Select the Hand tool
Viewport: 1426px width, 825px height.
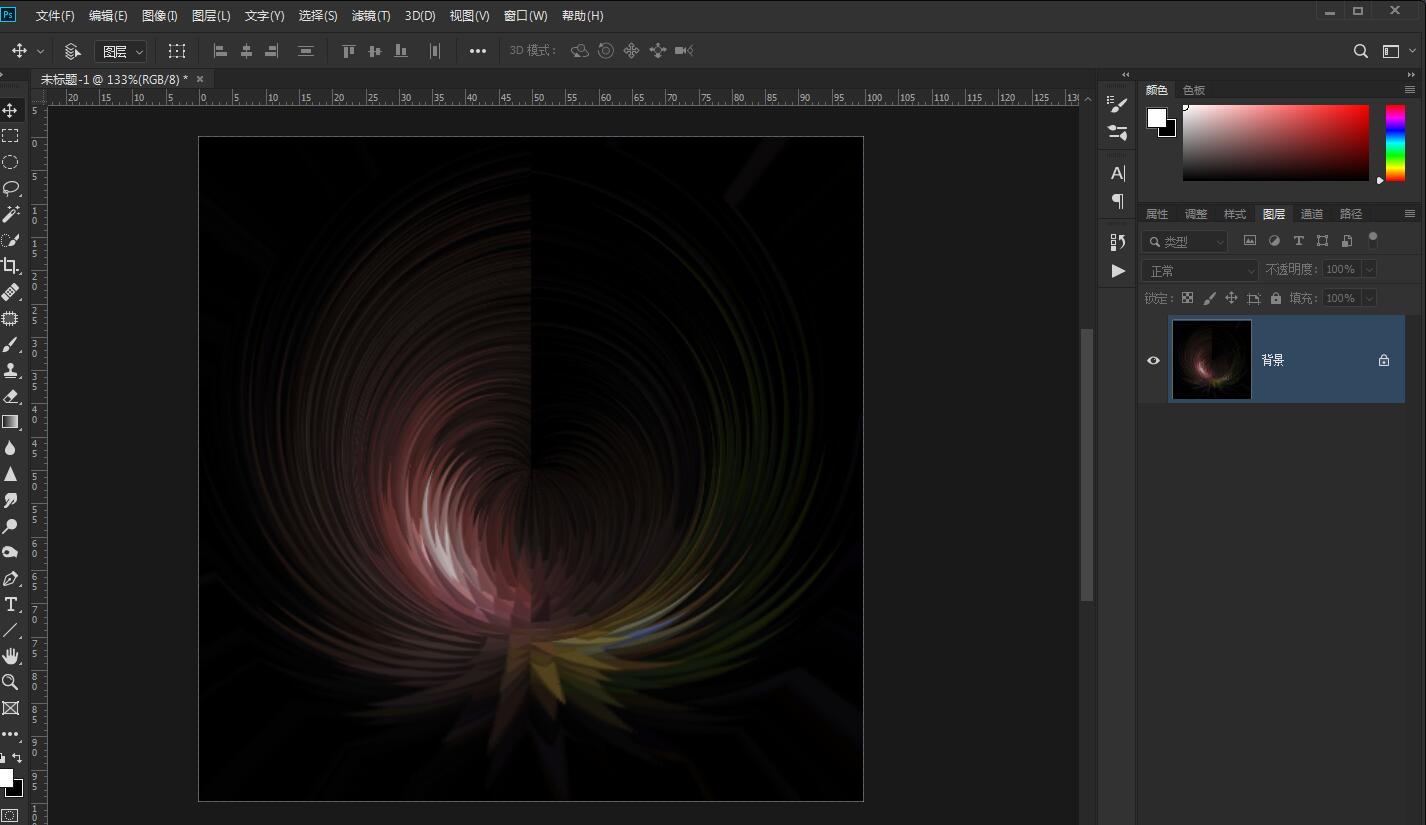[11, 656]
